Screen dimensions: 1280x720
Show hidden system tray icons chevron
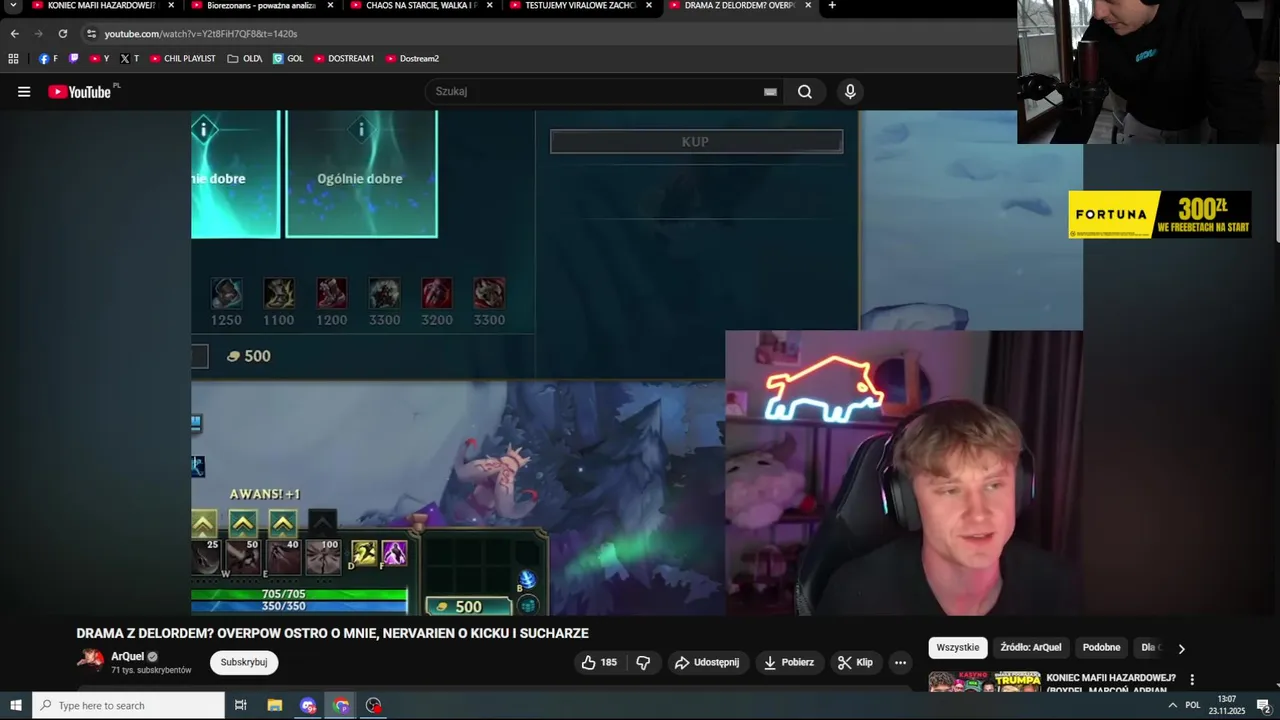tap(1172, 706)
